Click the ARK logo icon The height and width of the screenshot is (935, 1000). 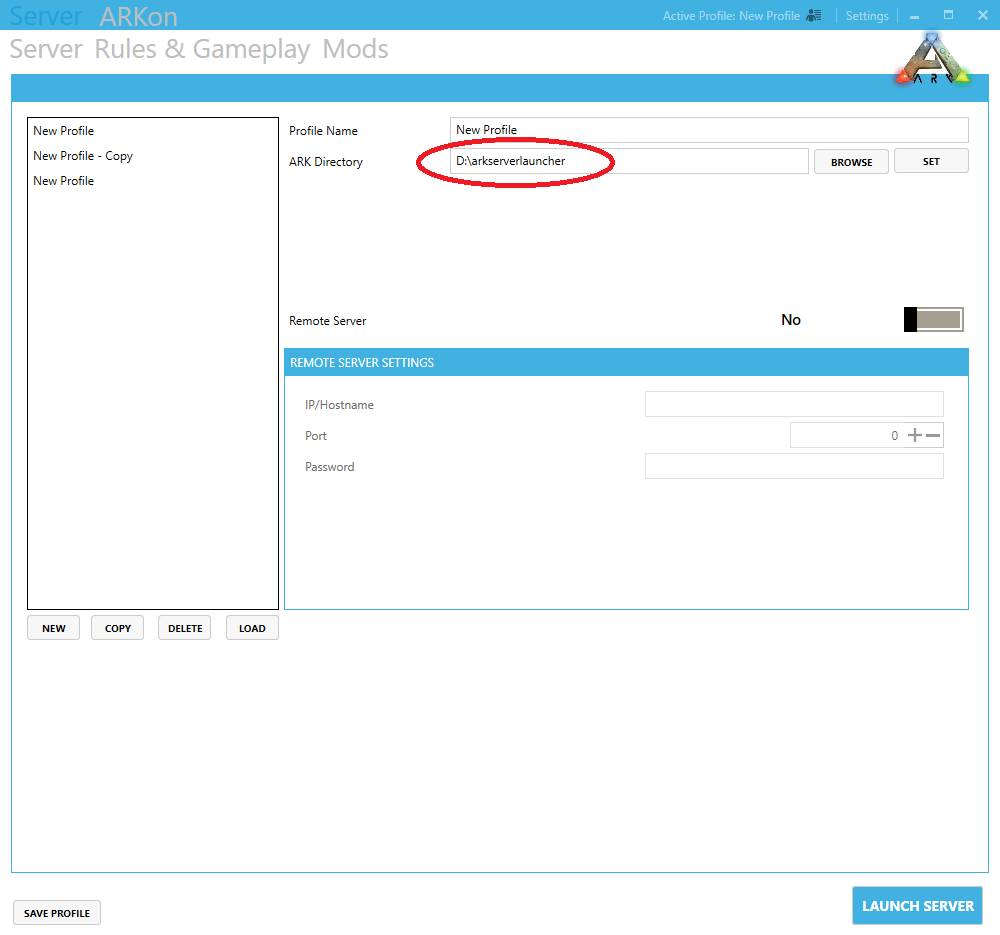coord(932,59)
